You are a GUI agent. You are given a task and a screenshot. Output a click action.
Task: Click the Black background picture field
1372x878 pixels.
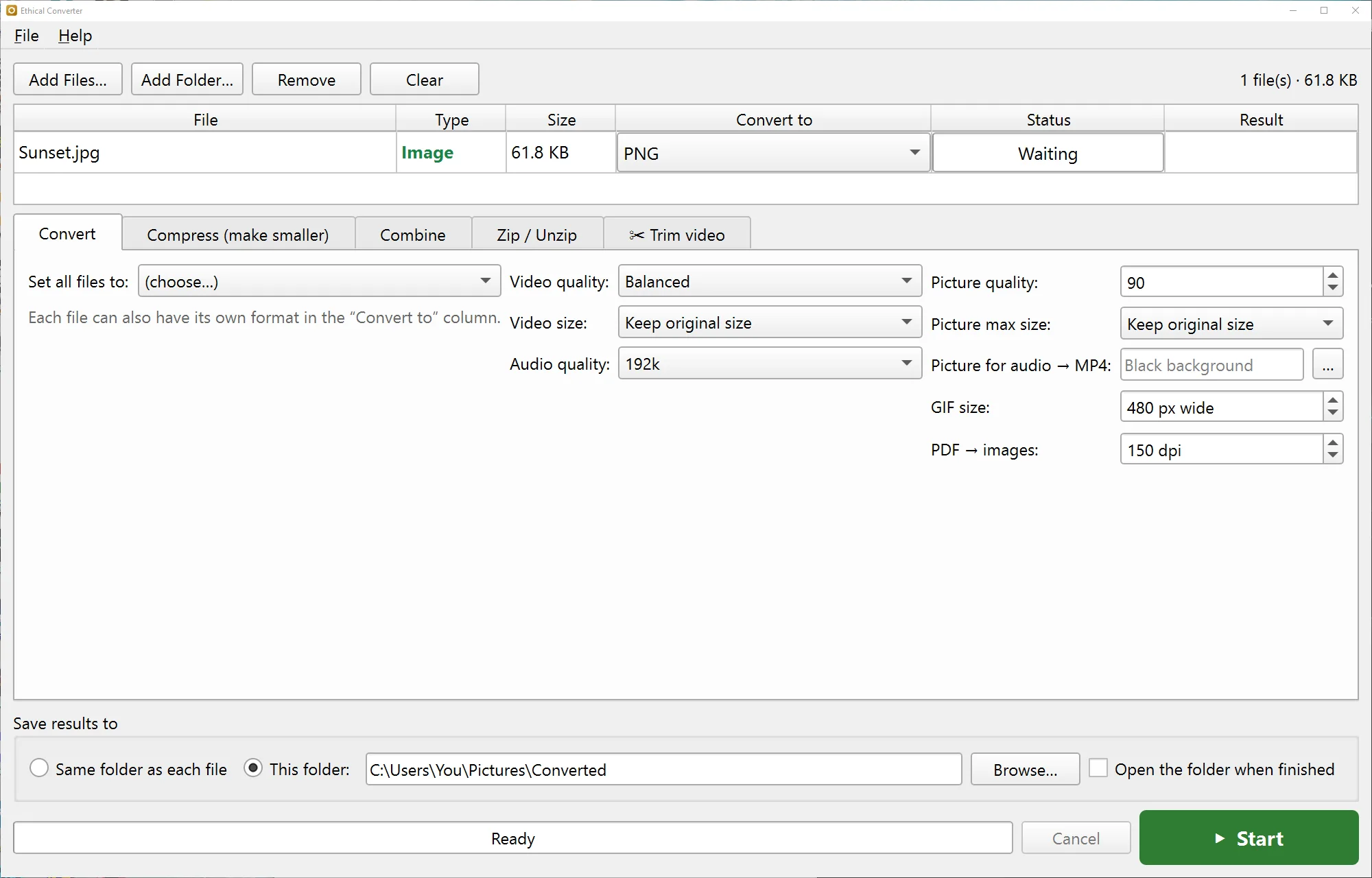point(1211,365)
